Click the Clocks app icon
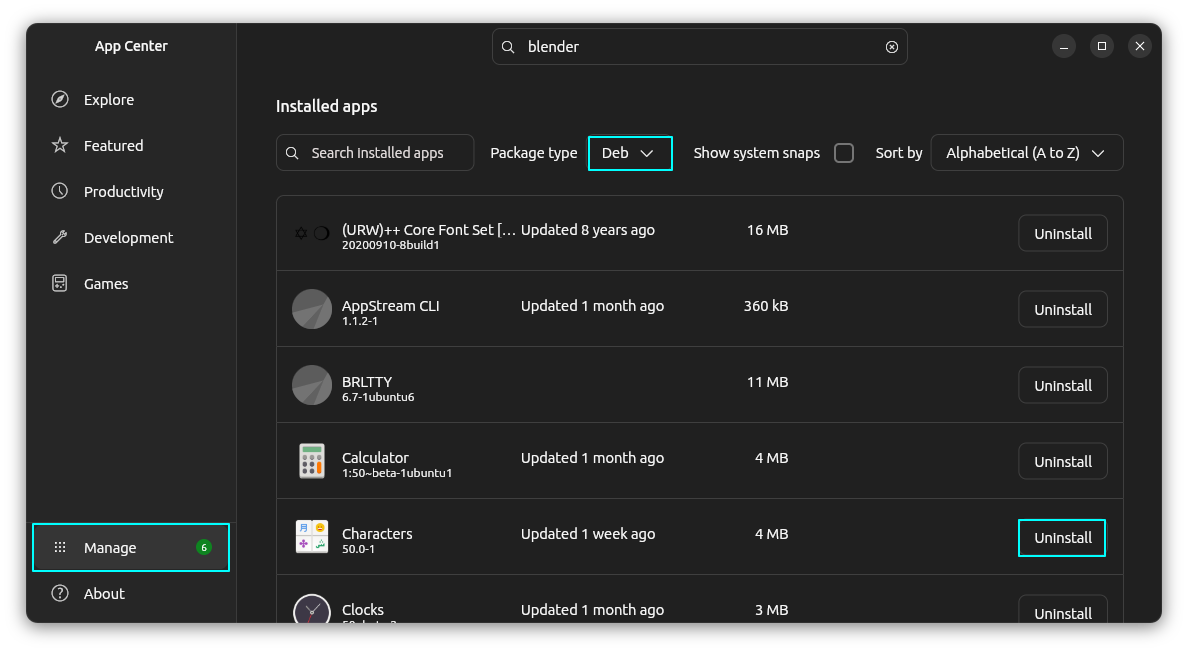 312,609
